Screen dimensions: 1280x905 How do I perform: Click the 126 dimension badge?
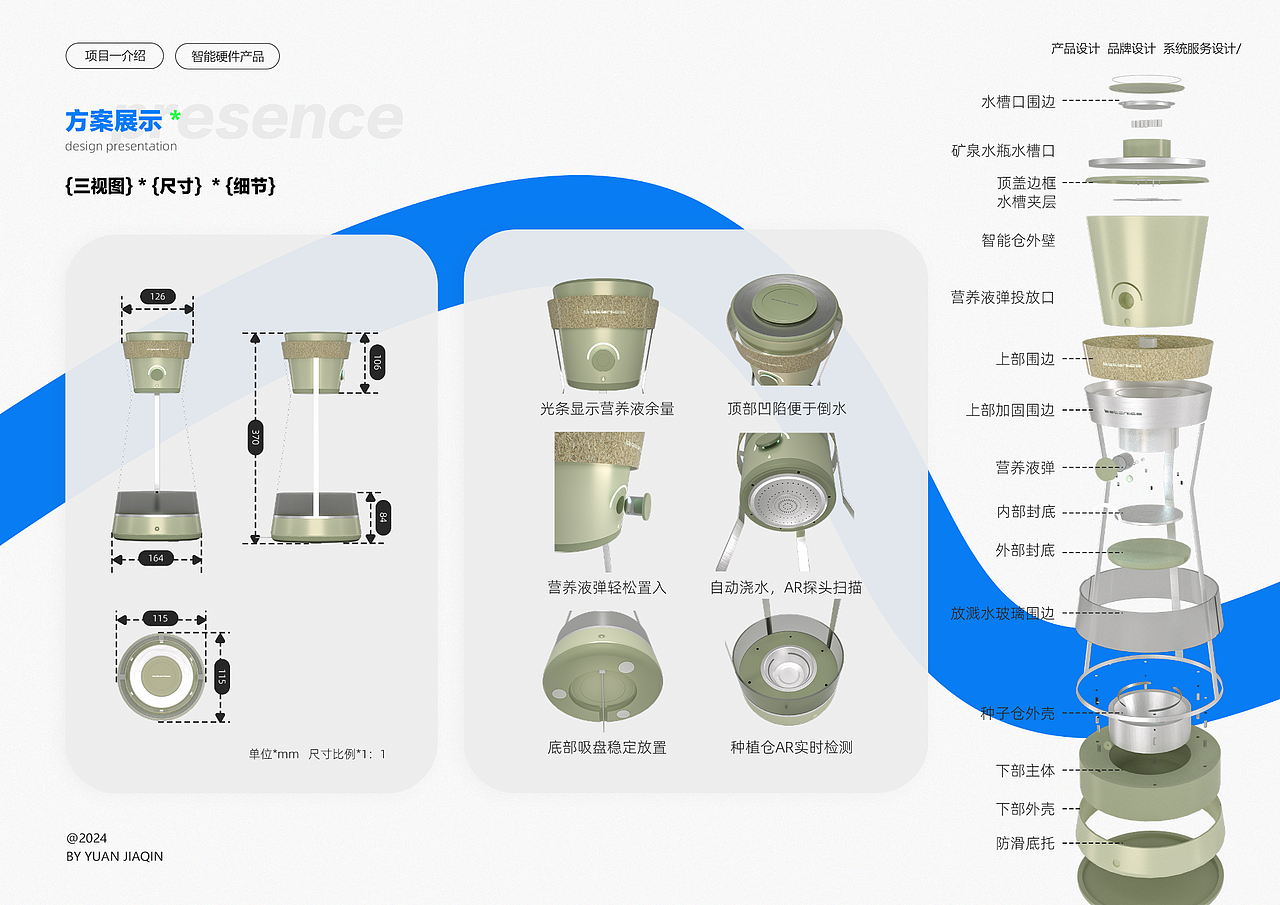coord(157,296)
